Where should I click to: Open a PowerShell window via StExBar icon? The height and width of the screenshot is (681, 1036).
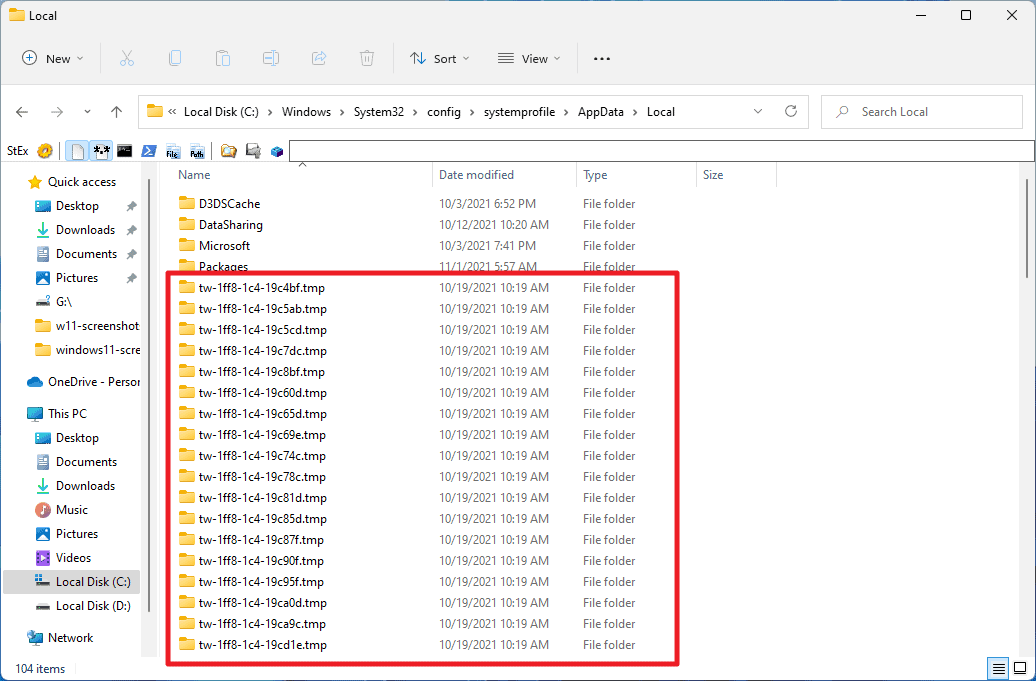point(149,150)
